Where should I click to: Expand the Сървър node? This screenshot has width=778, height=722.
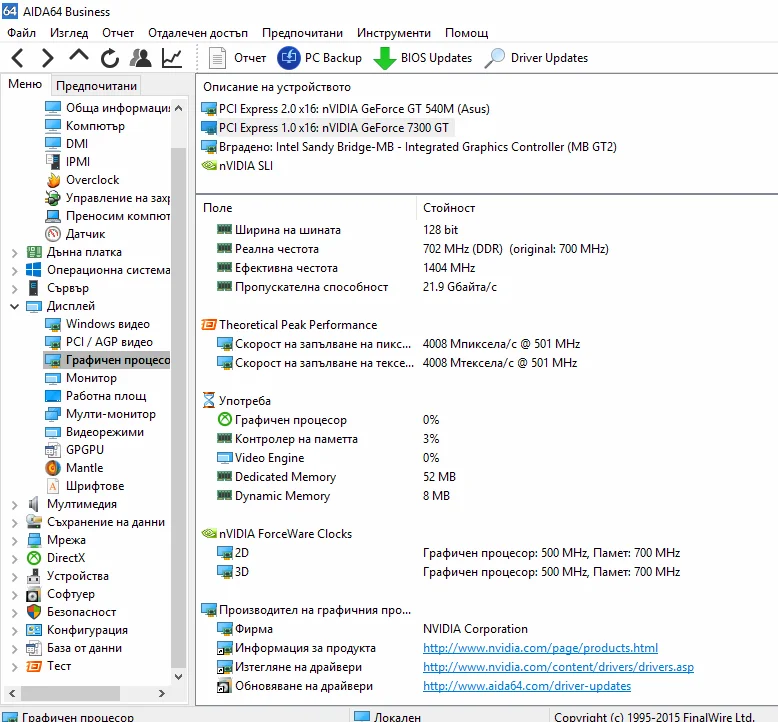[14, 289]
